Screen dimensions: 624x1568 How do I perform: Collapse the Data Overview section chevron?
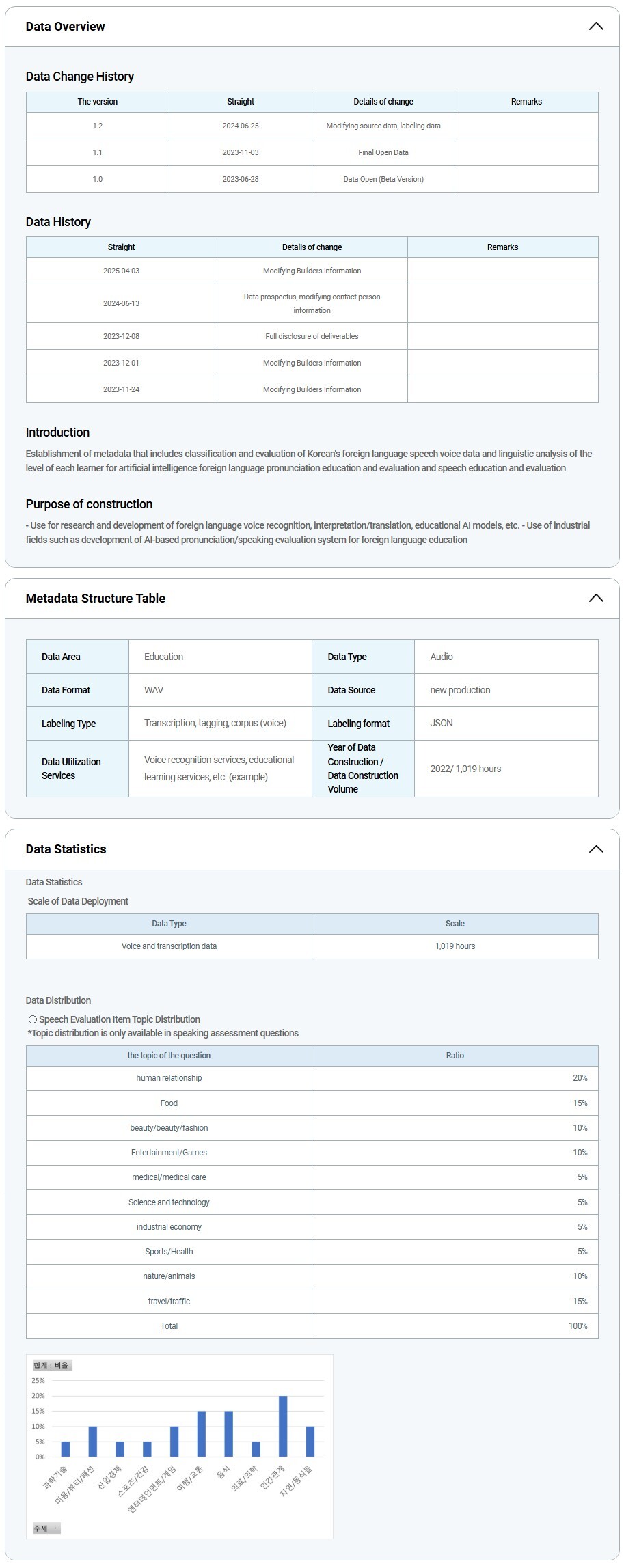(596, 27)
